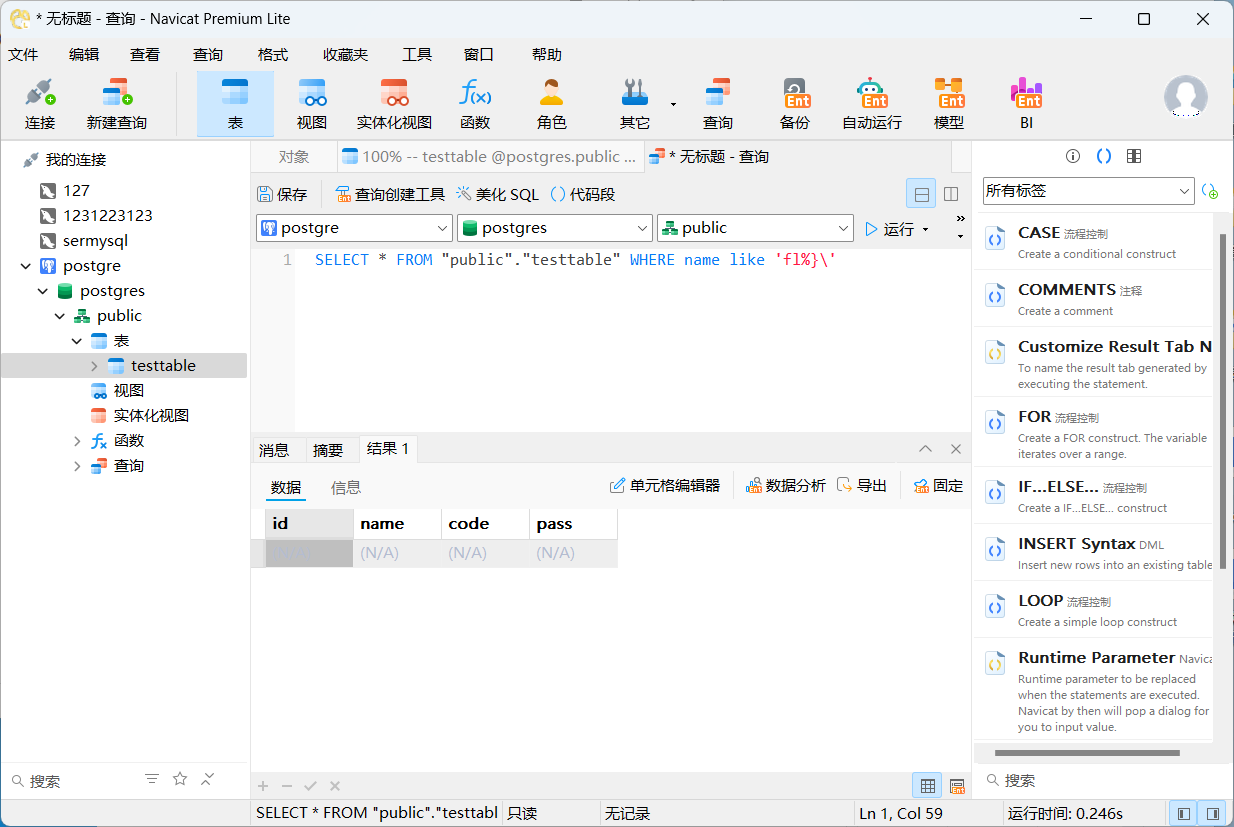Toggle form view in the result footer
Screen dimensions: 1234x827
point(957,786)
